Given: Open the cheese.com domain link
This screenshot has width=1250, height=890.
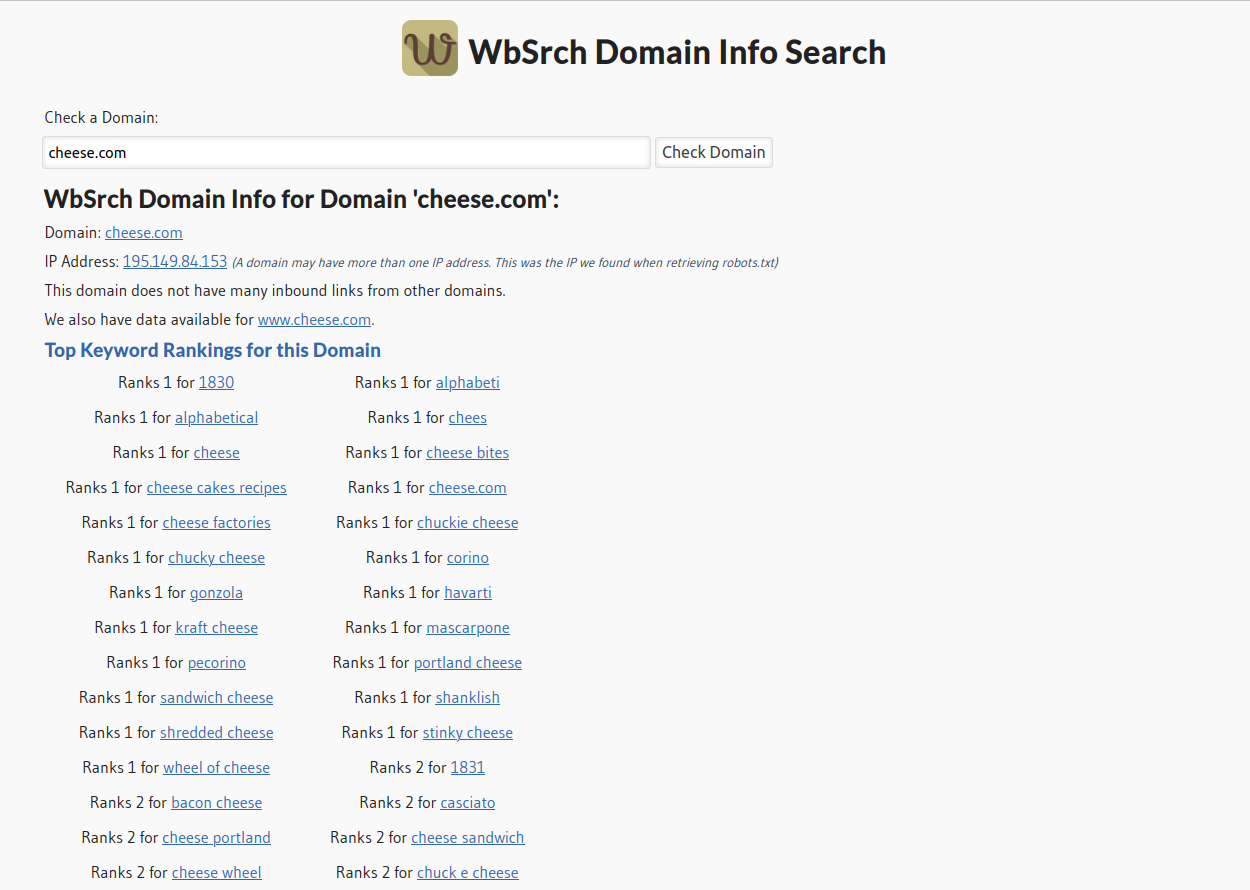Looking at the screenshot, I should 143,232.
